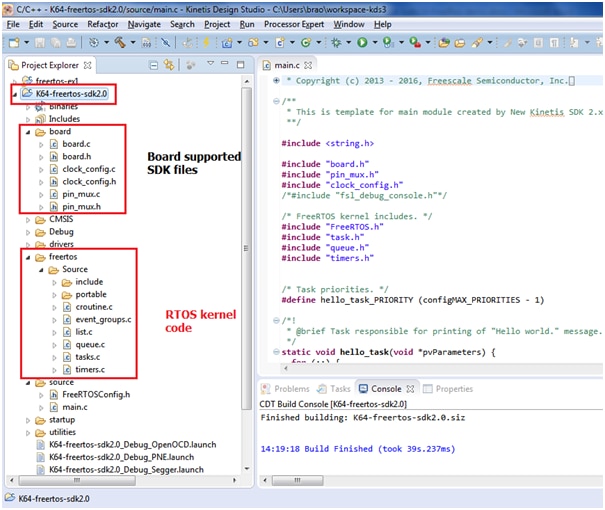Open the Processor Expert menu
This screenshot has width=605, height=510.
294,23
